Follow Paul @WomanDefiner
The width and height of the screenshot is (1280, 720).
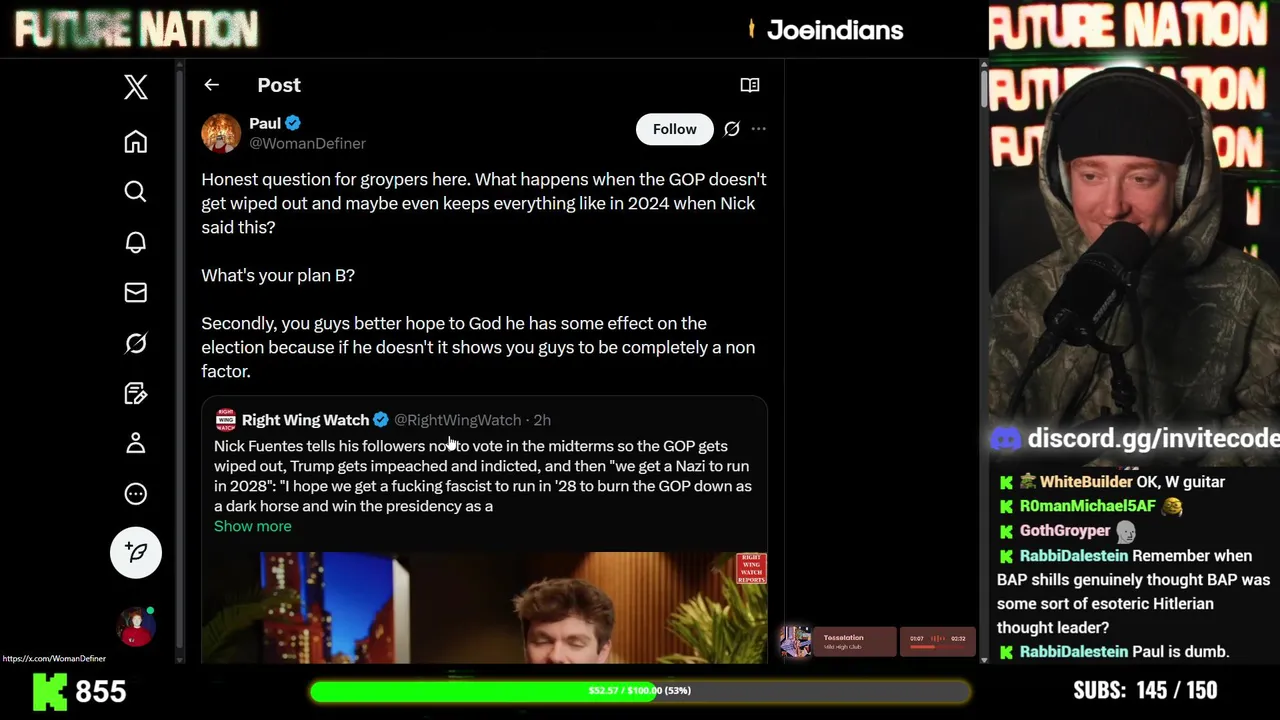click(x=675, y=129)
